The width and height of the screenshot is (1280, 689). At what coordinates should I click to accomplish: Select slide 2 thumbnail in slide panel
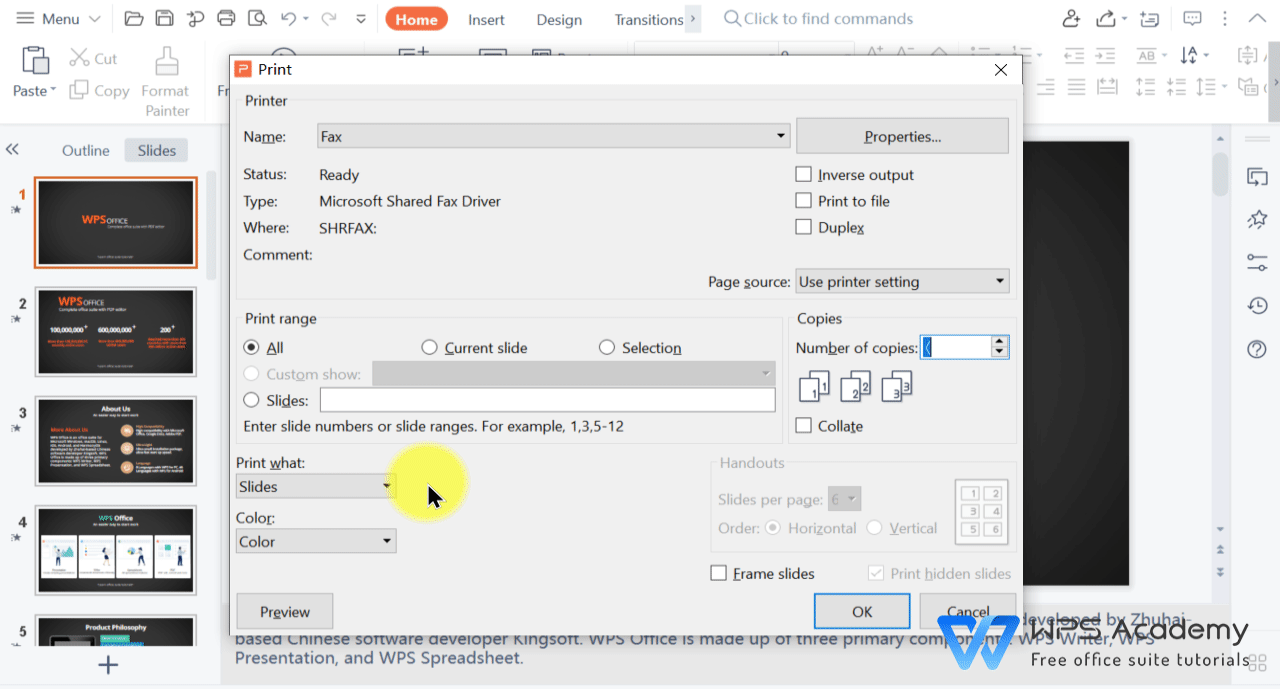click(116, 331)
